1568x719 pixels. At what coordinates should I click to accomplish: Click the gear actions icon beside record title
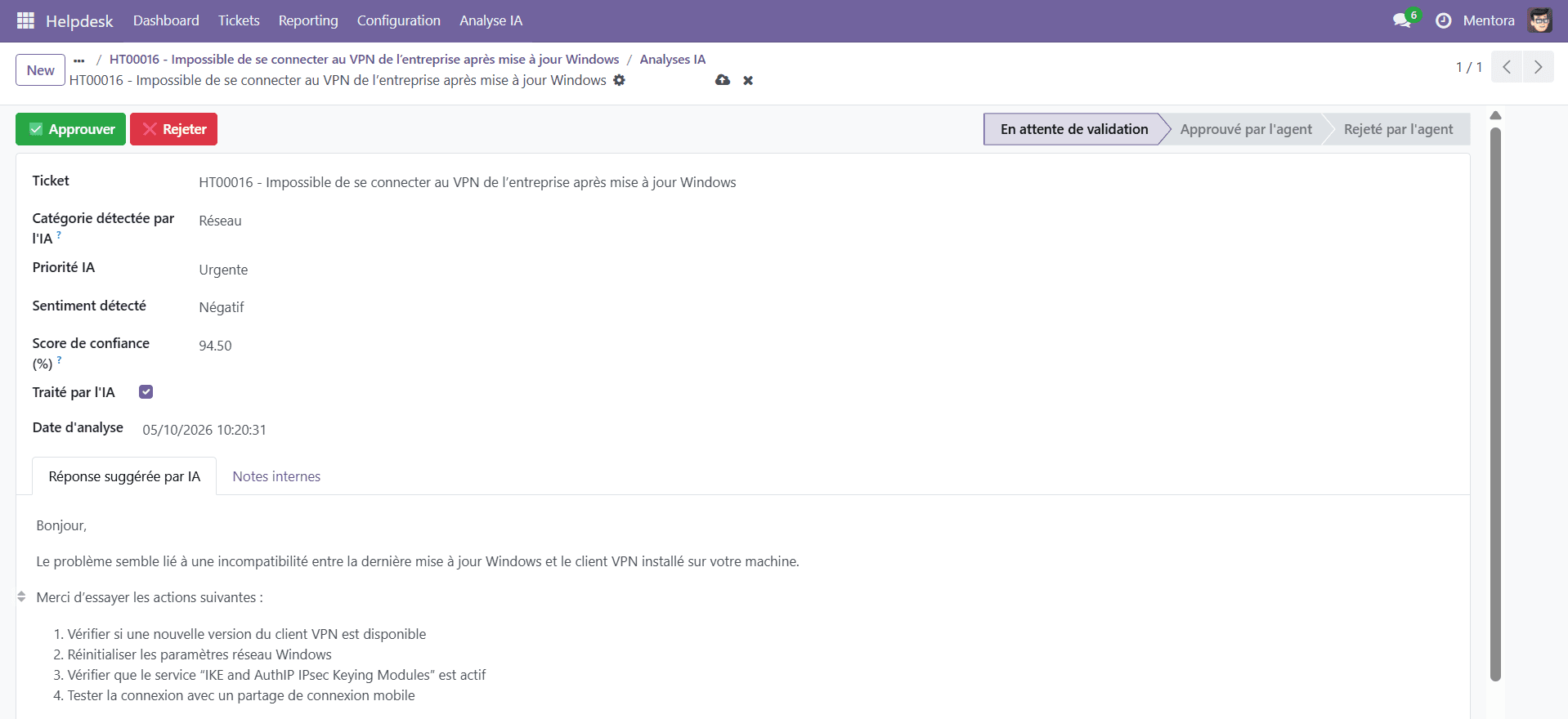coord(619,80)
